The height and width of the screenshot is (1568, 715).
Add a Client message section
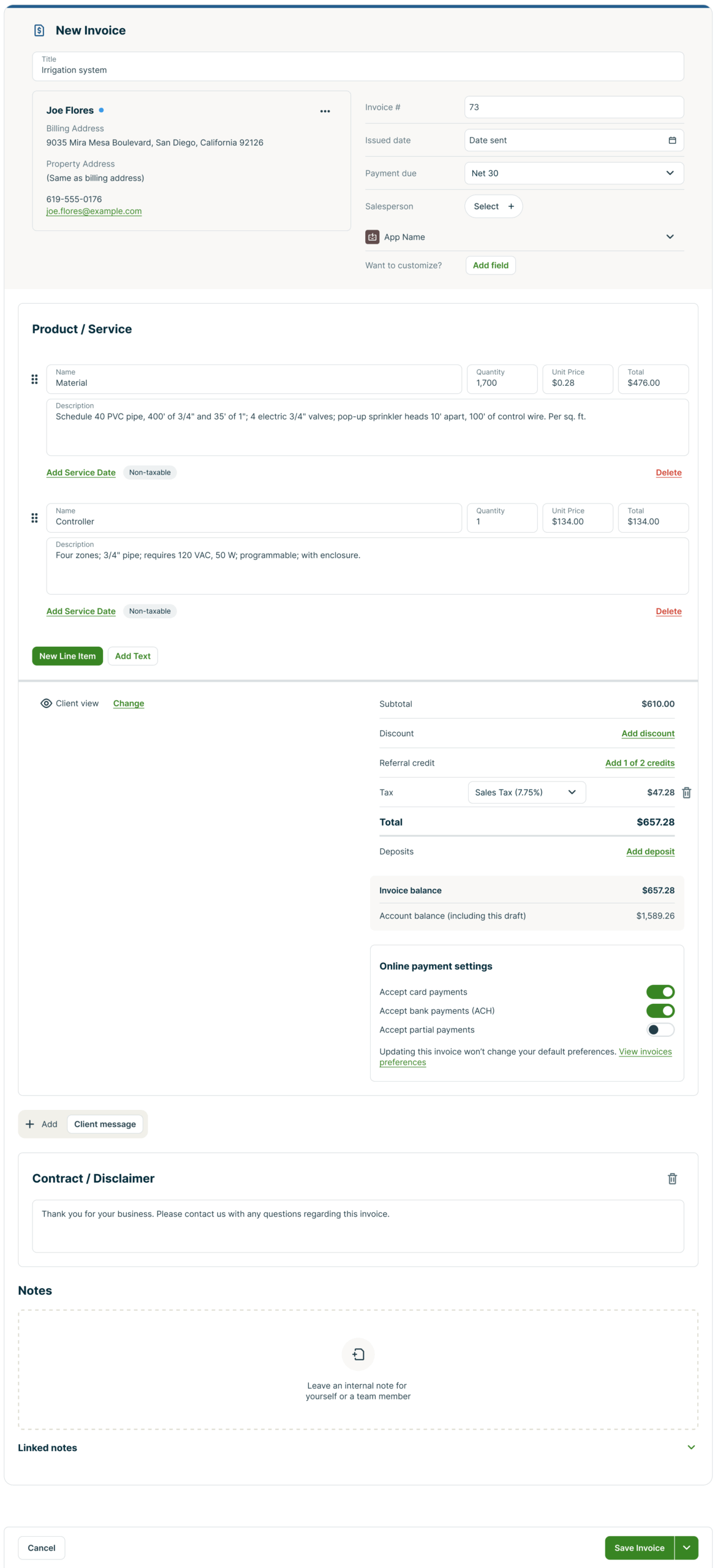105,1124
